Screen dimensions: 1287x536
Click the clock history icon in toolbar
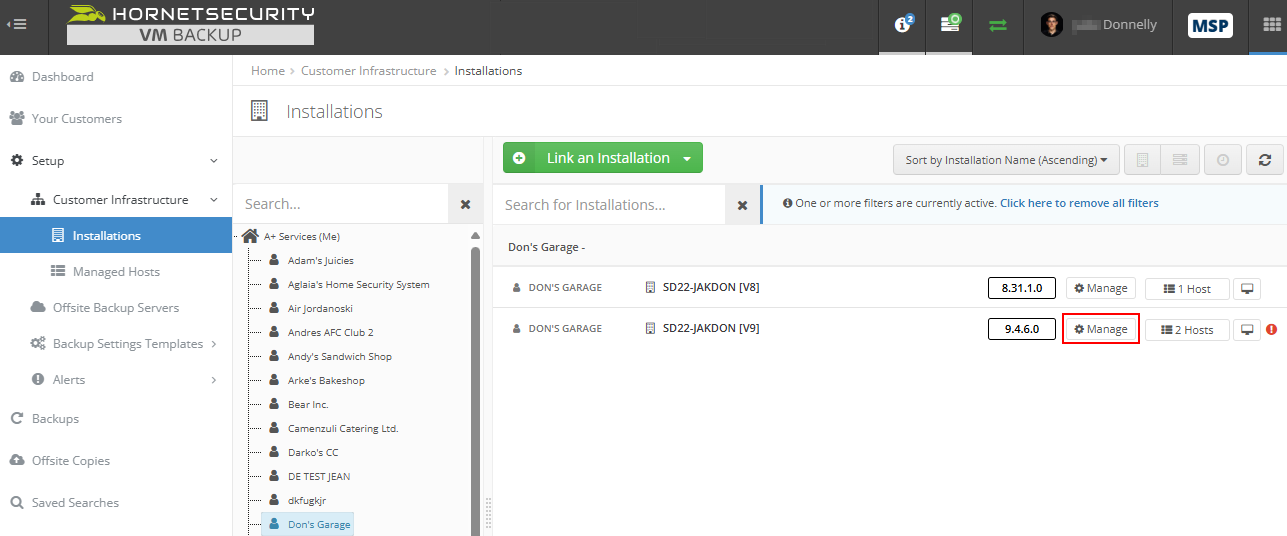coord(1223,160)
